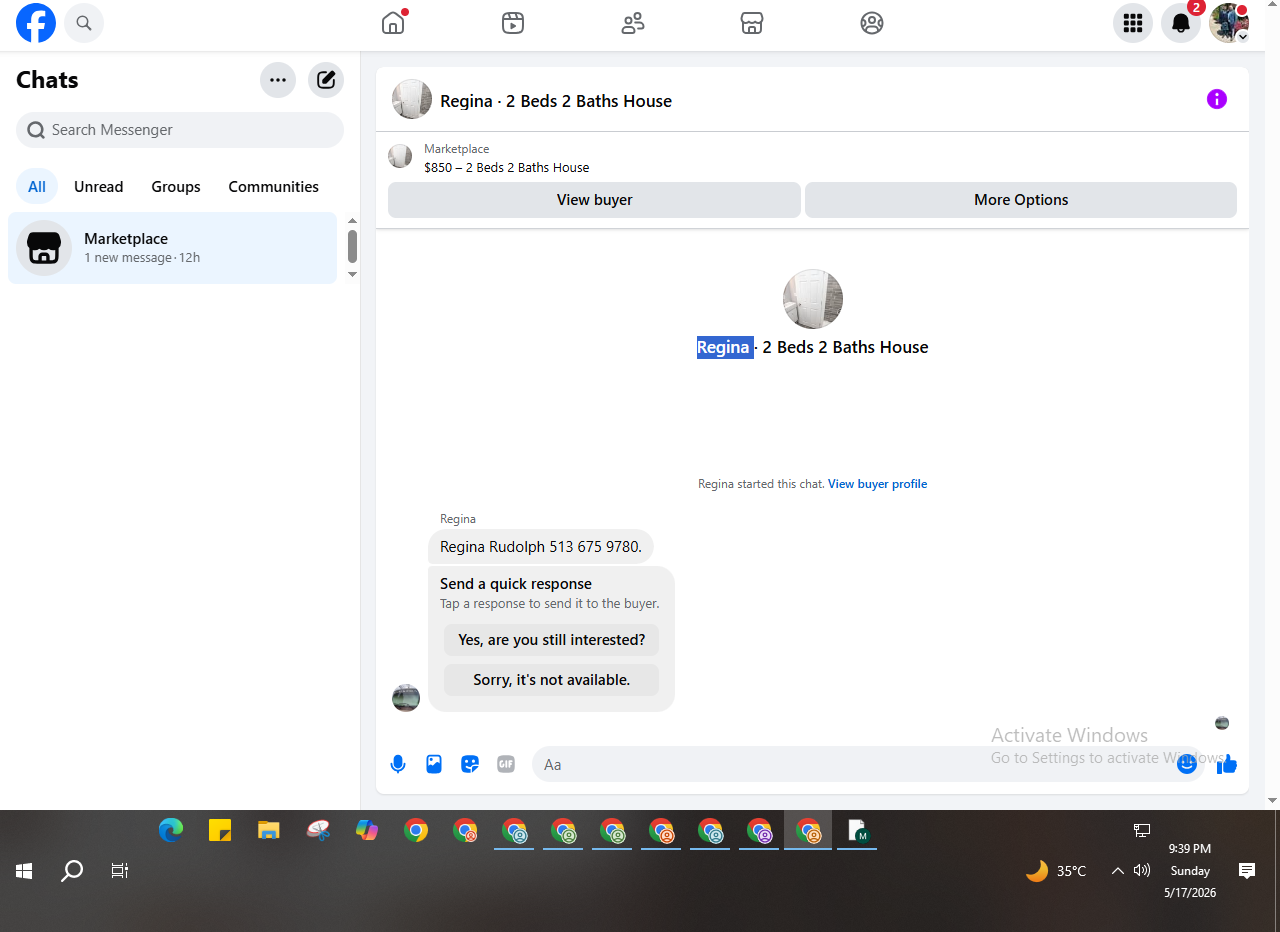Go to the Home feed icon

(393, 23)
